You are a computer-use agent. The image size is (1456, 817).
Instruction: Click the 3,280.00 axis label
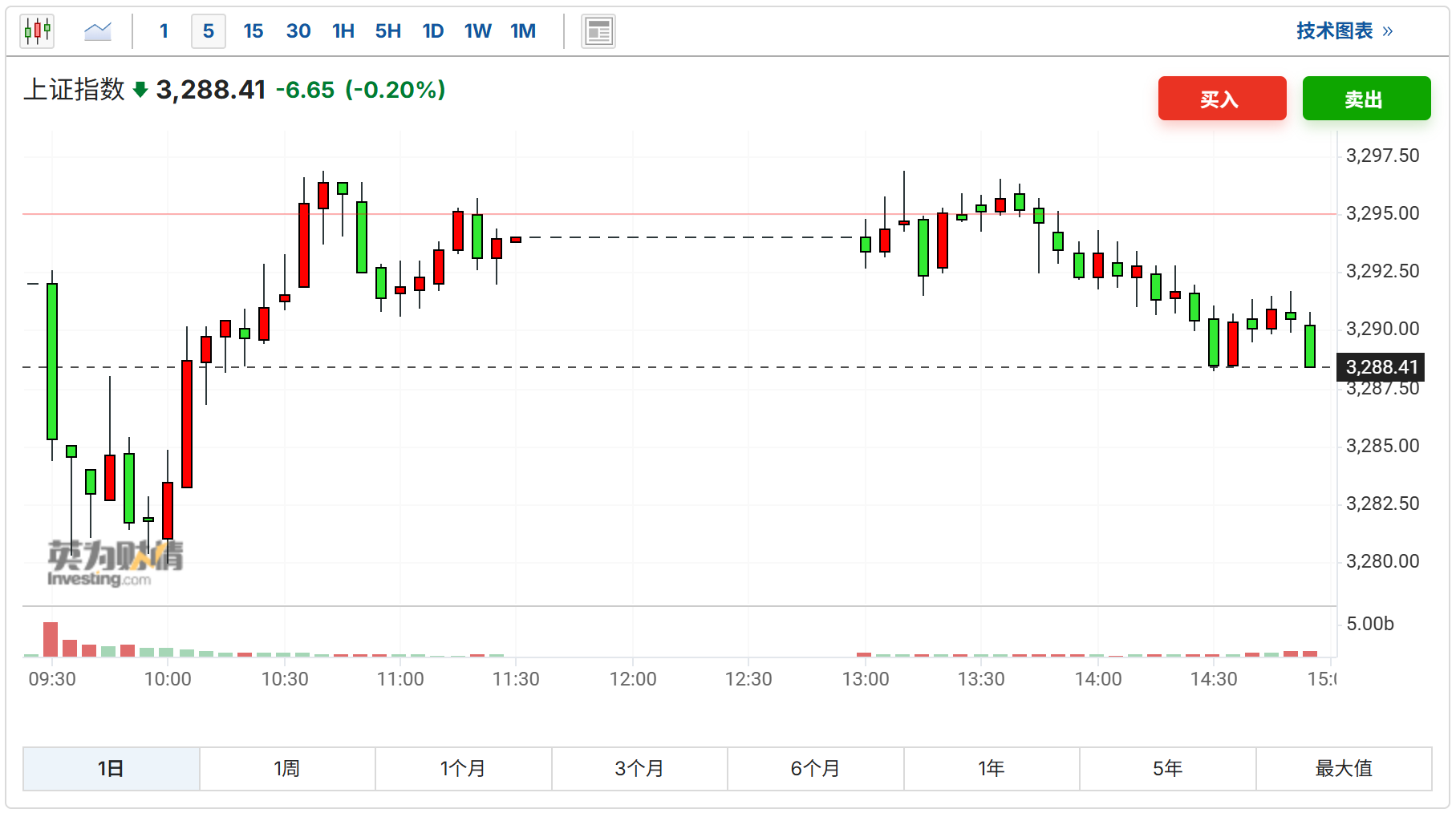coord(1382,561)
